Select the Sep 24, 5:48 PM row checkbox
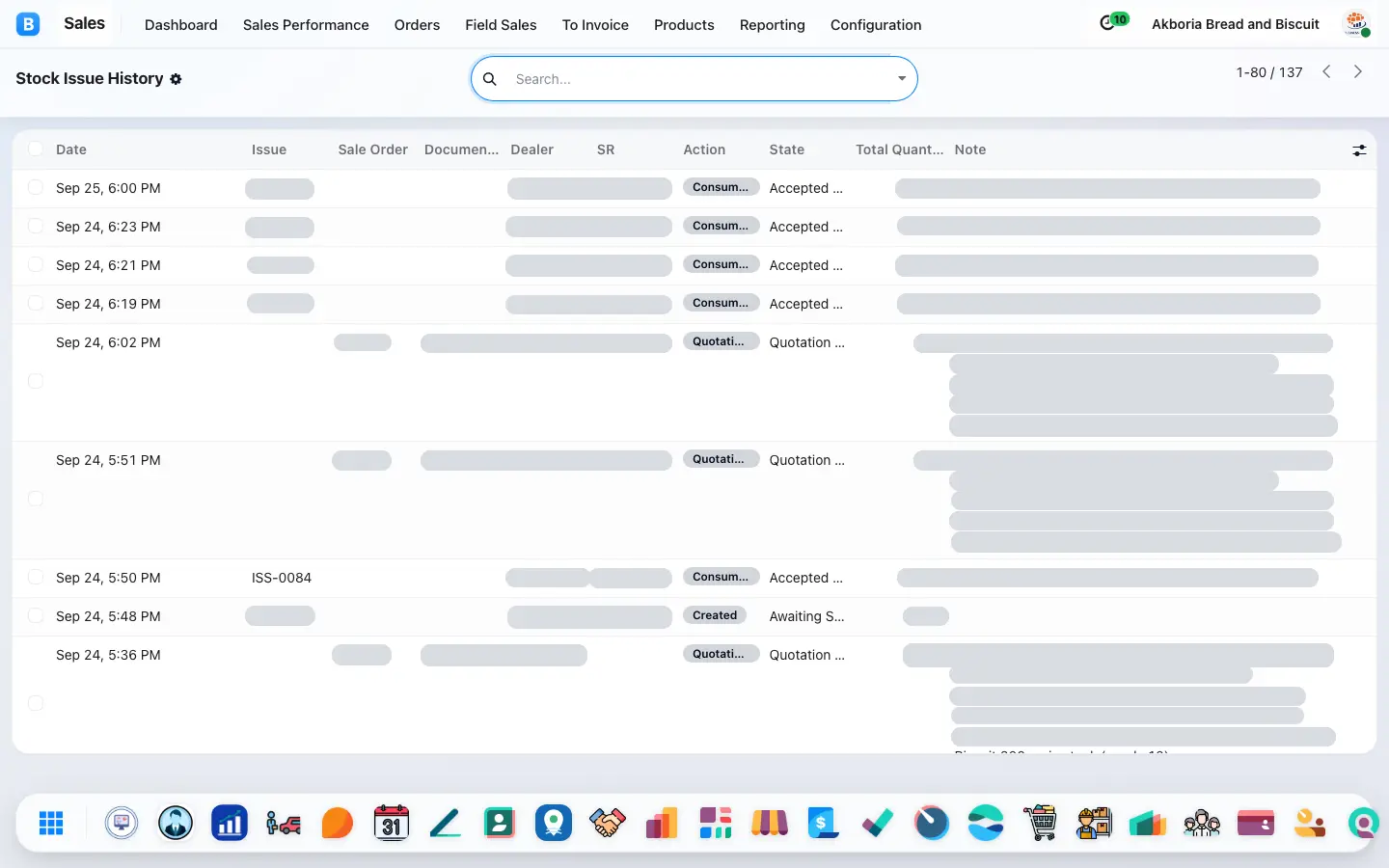The width and height of the screenshot is (1389, 868). (x=36, y=615)
